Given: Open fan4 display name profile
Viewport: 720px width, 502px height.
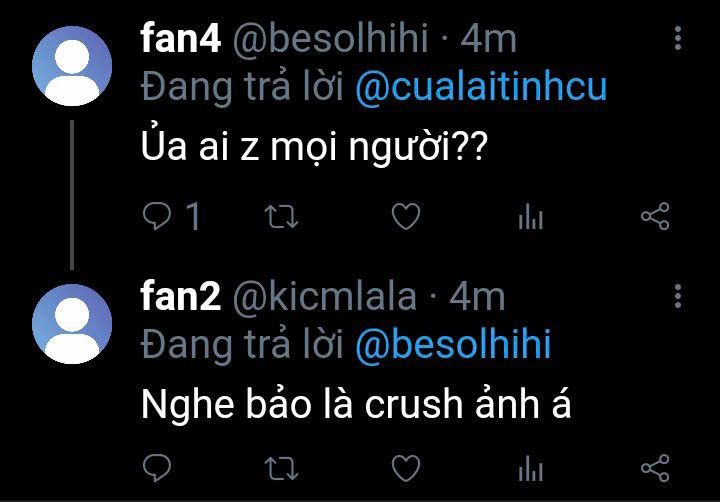Looking at the screenshot, I should (181, 39).
